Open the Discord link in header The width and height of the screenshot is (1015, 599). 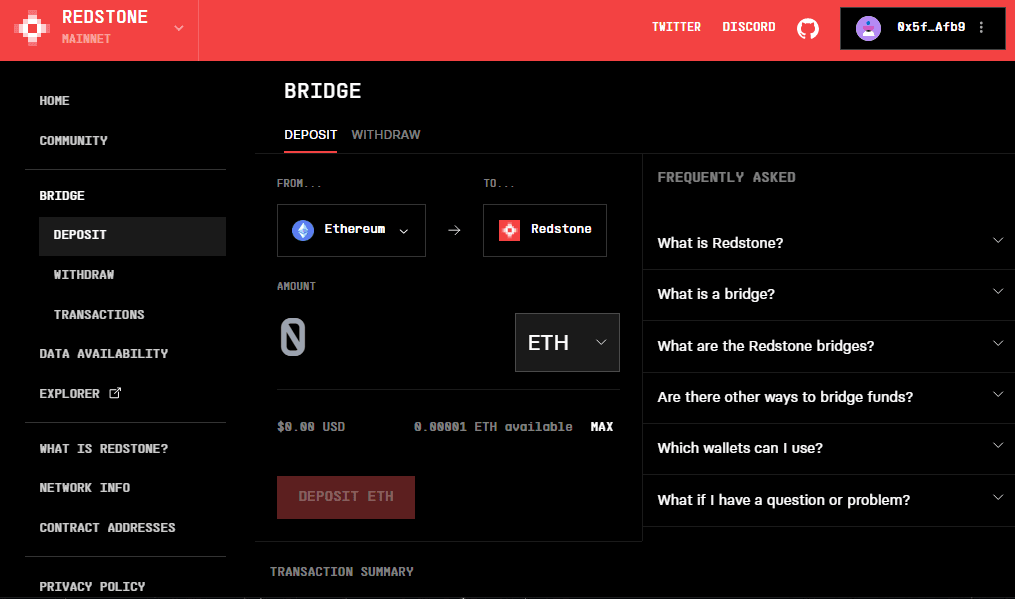point(748,27)
